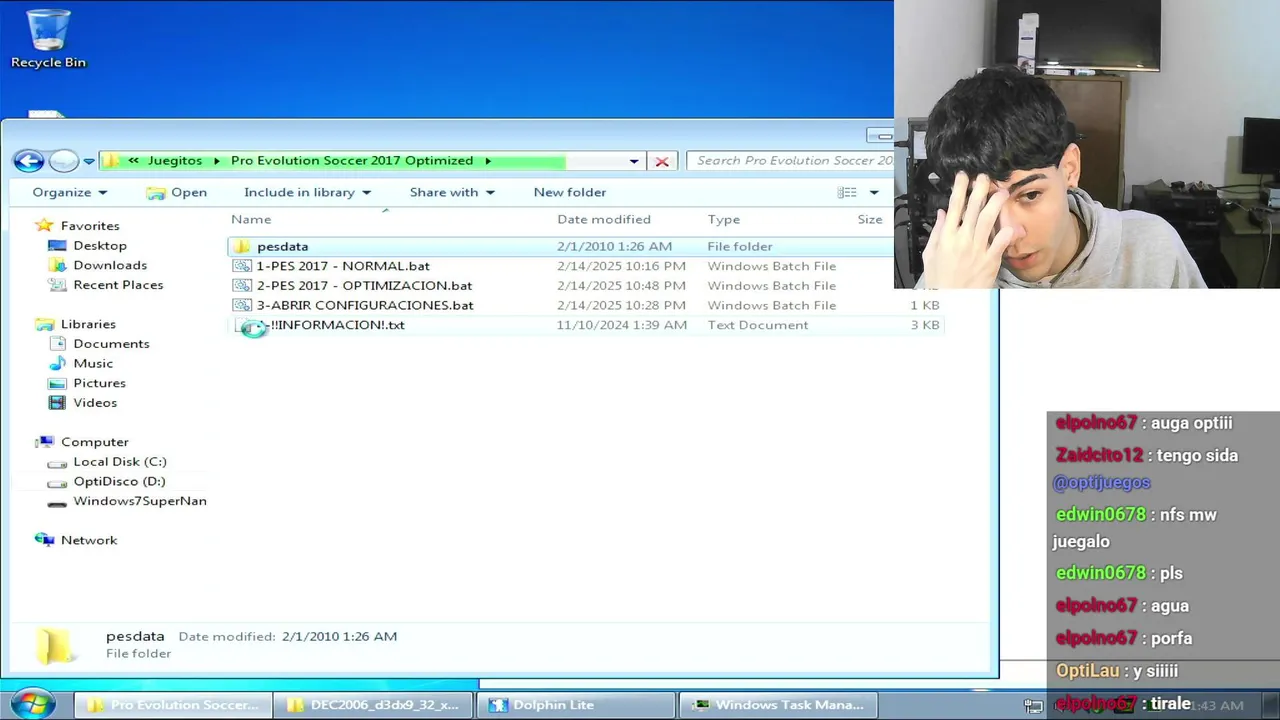
Task: Select Libraries in navigation pane
Action: click(88, 324)
